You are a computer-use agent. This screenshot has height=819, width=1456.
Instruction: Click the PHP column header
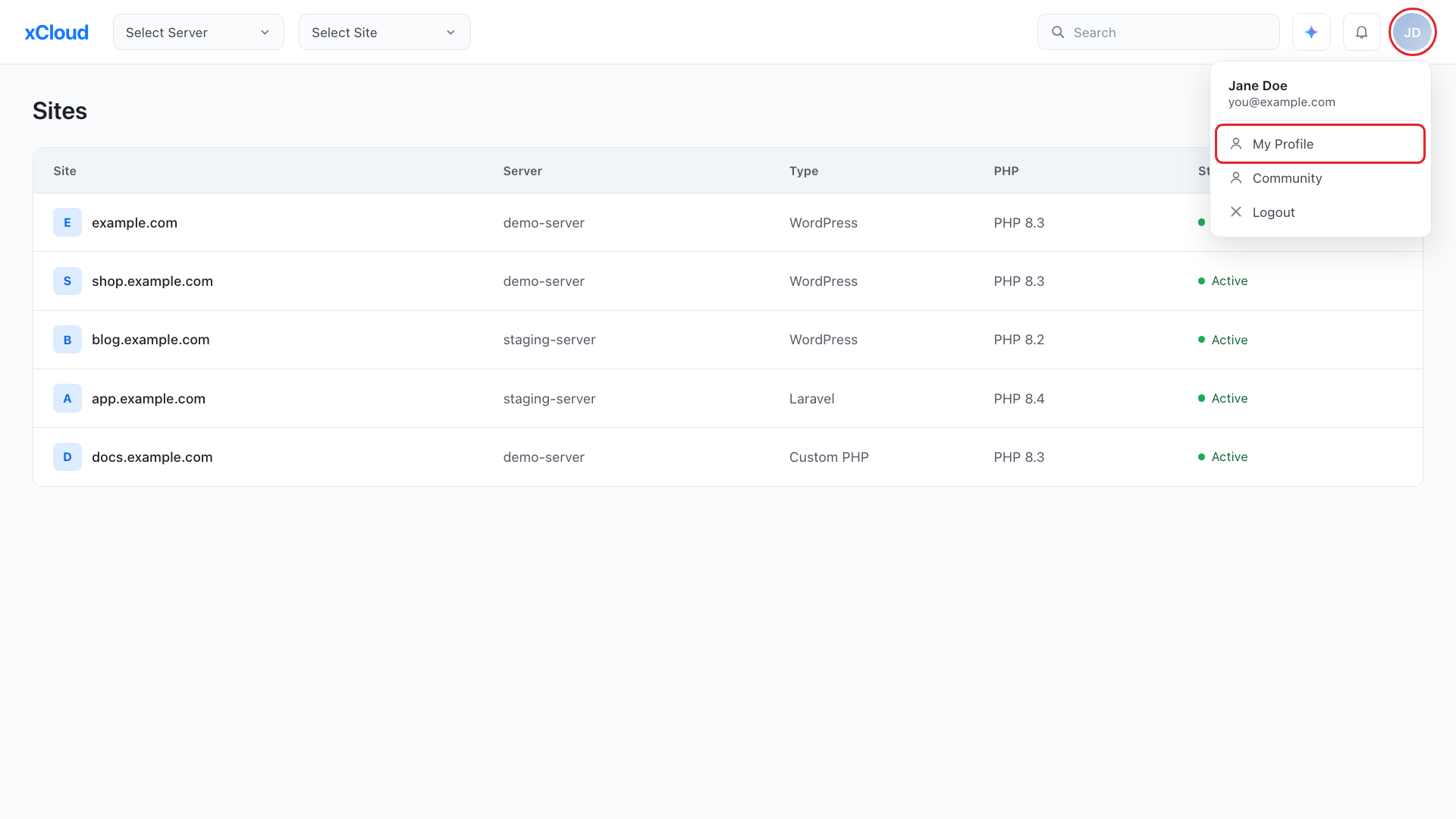tap(1006, 171)
